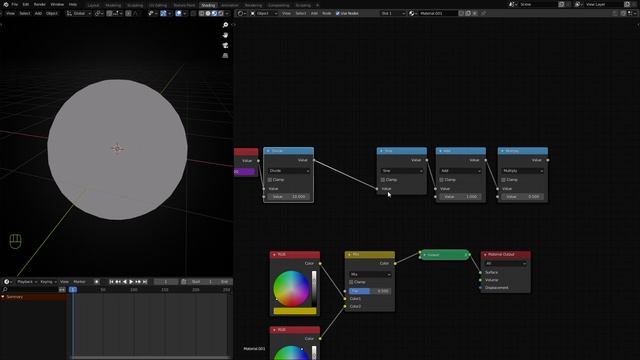
Task: Select the solid viewport shading mode
Action: [x=208, y=13]
